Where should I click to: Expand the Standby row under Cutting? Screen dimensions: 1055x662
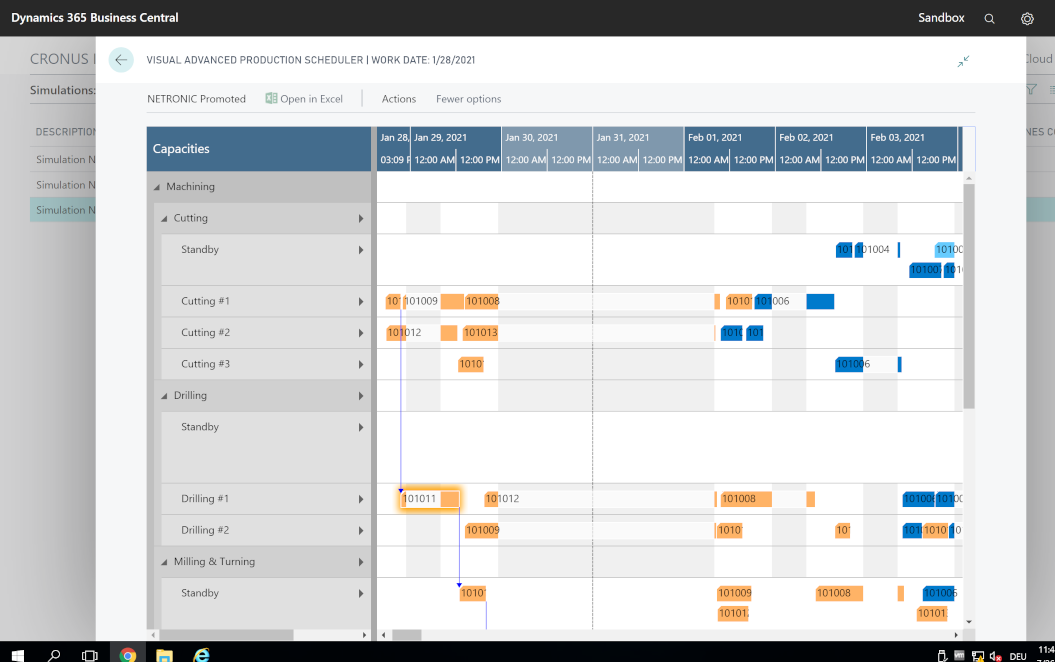click(x=363, y=249)
